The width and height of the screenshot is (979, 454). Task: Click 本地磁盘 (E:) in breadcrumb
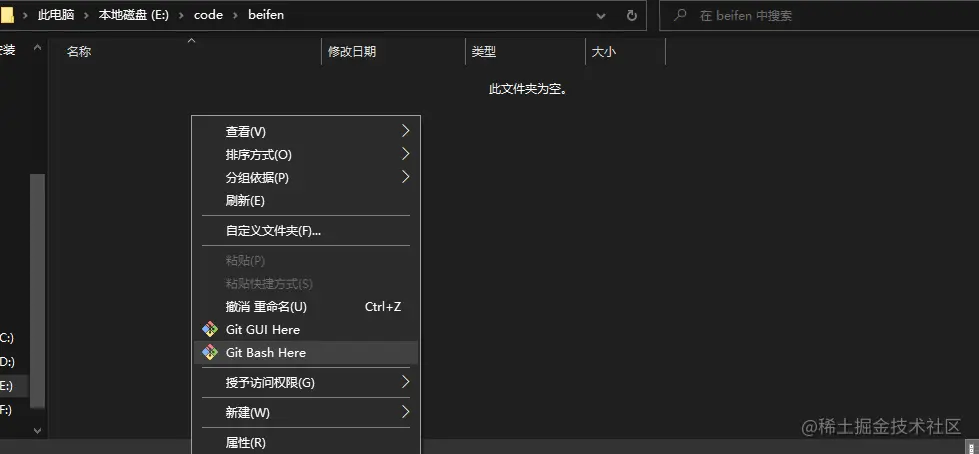click(x=134, y=15)
